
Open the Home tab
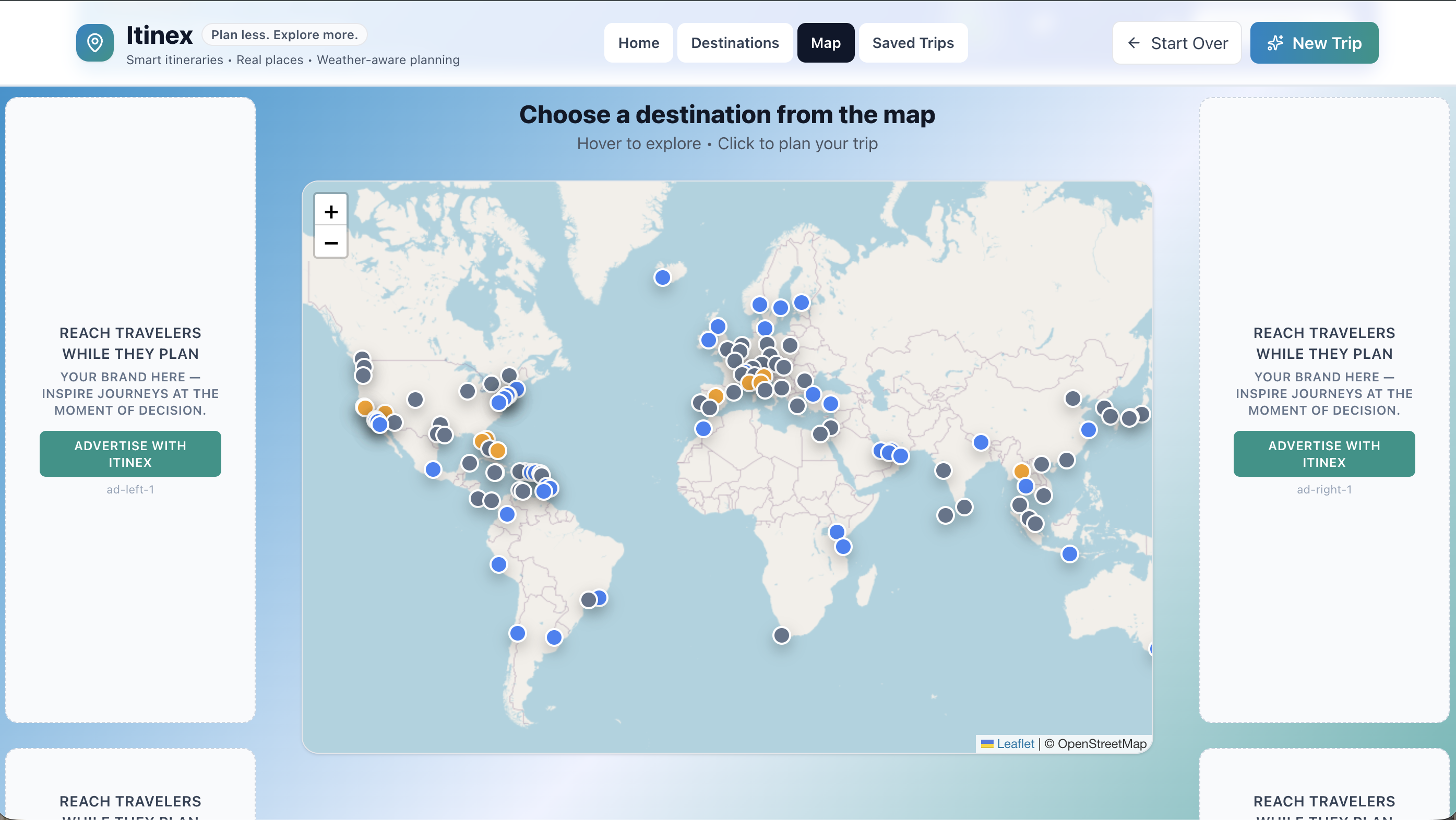point(638,43)
